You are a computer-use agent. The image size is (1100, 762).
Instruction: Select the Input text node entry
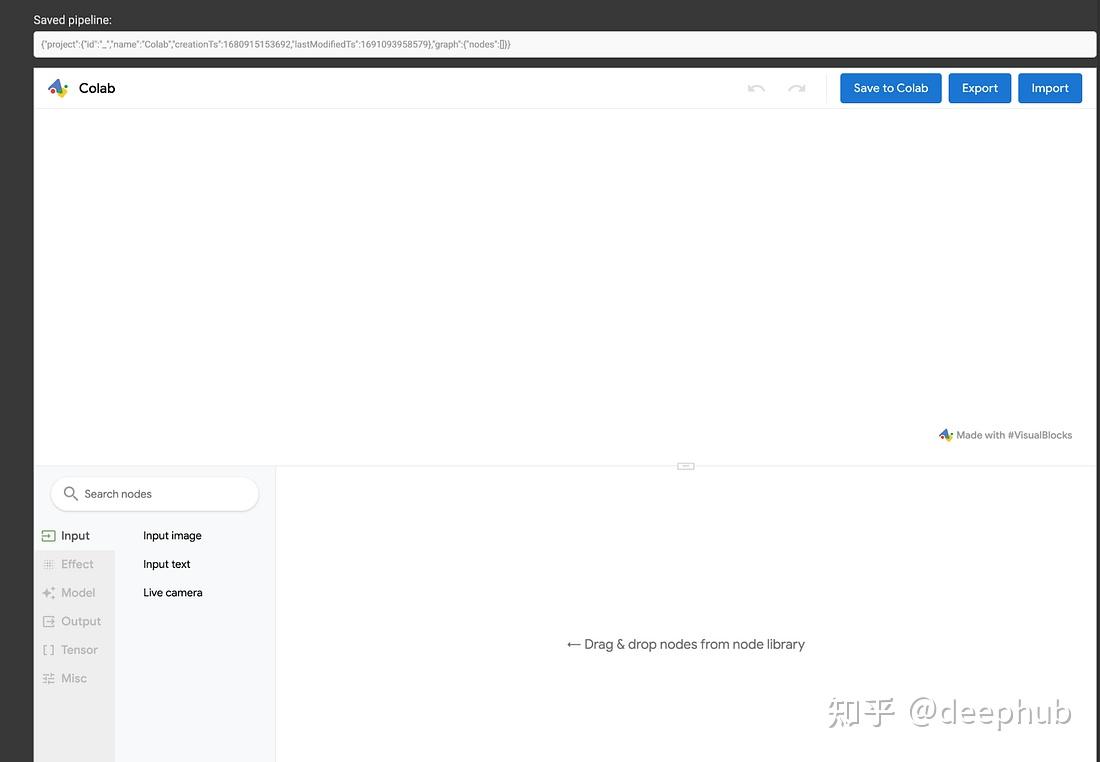(x=166, y=564)
